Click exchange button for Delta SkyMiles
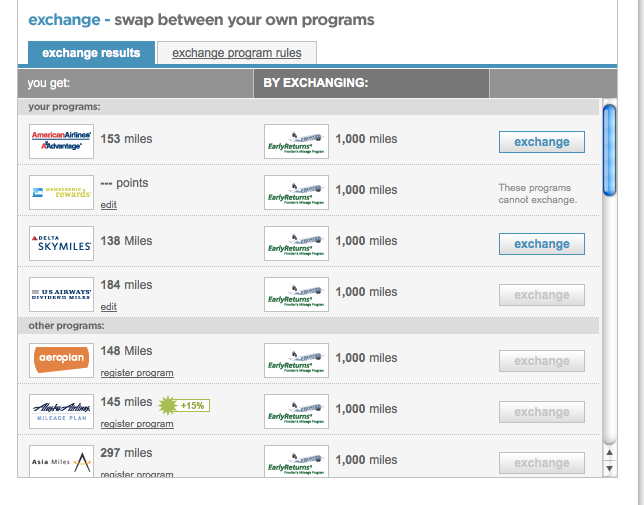Image resolution: width=644 pixels, height=505 pixels. [x=542, y=244]
